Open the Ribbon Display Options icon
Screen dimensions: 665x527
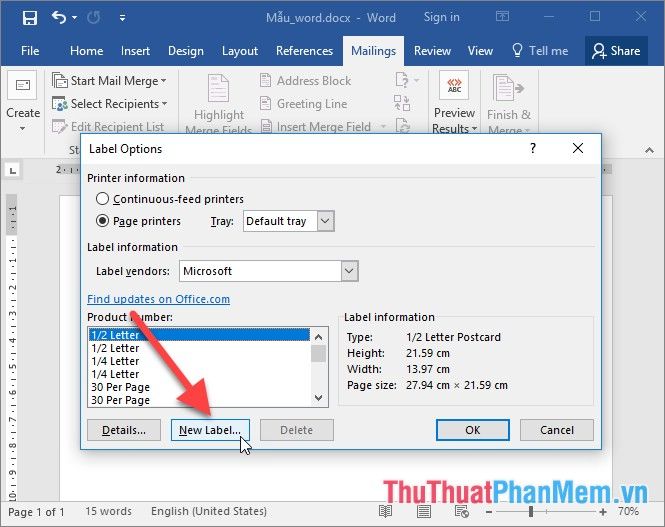503,17
